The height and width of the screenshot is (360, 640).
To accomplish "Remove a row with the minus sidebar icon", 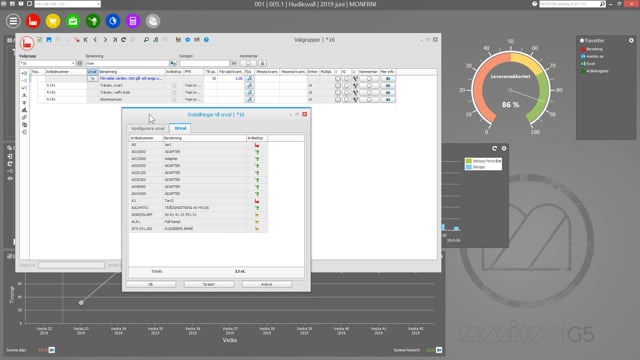I will point(24,80).
